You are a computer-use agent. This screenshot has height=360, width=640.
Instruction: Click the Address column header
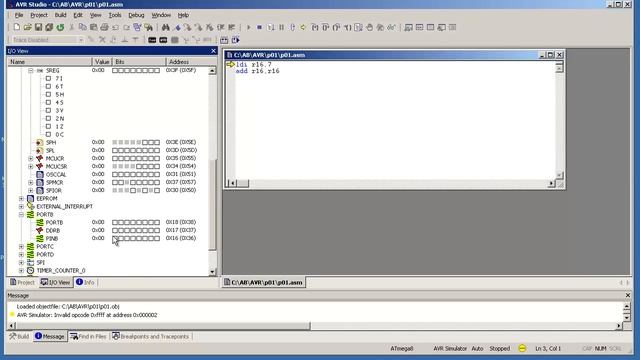point(191,62)
